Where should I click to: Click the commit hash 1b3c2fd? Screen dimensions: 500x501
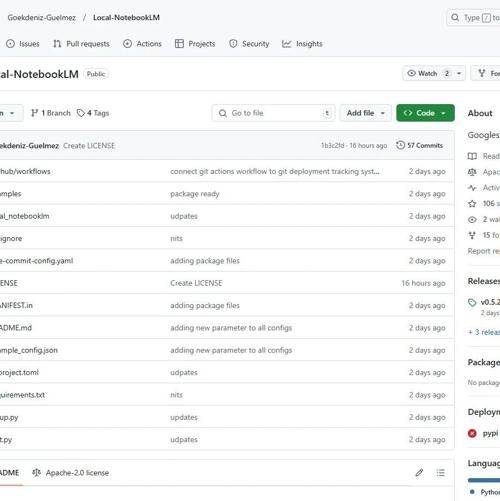tap(333, 146)
